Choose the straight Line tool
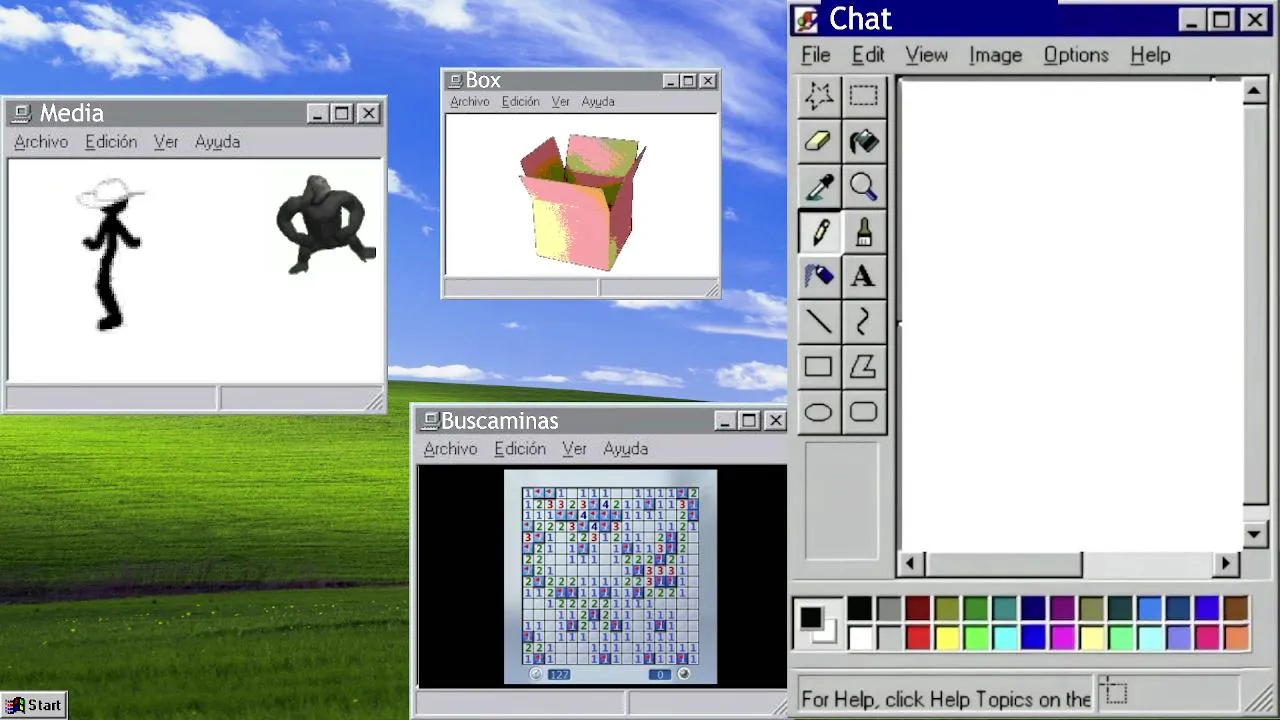The height and width of the screenshot is (720, 1280). 819,322
